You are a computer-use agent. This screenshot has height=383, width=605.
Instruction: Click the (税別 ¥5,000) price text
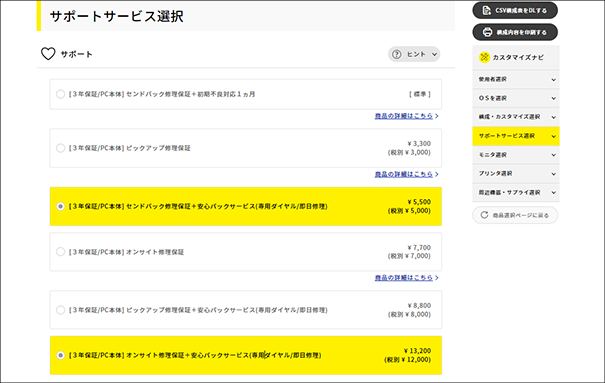(x=409, y=211)
